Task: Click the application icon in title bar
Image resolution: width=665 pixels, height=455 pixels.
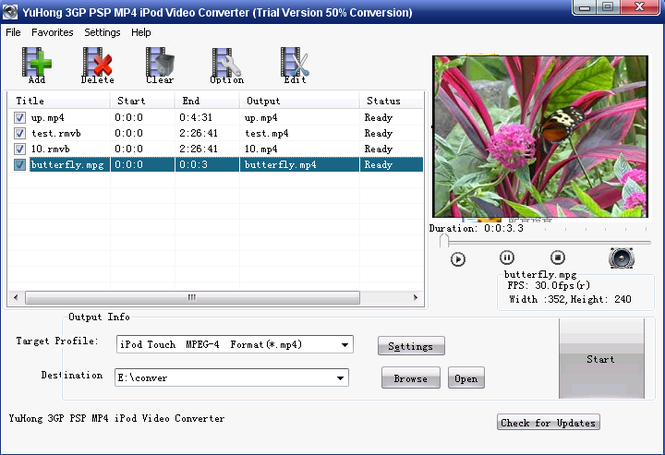Action: click(x=10, y=11)
